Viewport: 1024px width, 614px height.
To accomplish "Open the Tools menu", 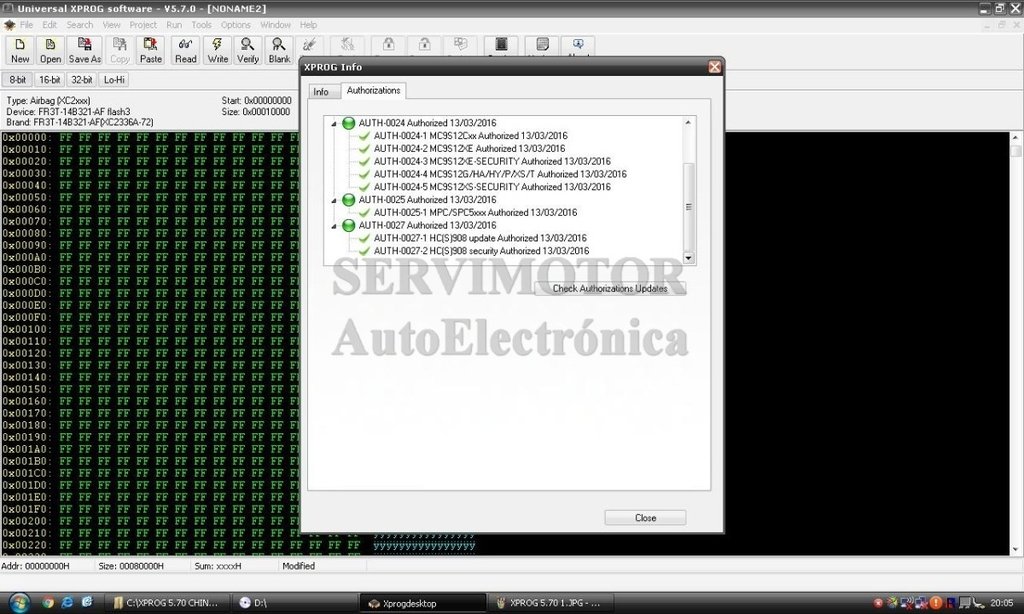I will coord(201,24).
